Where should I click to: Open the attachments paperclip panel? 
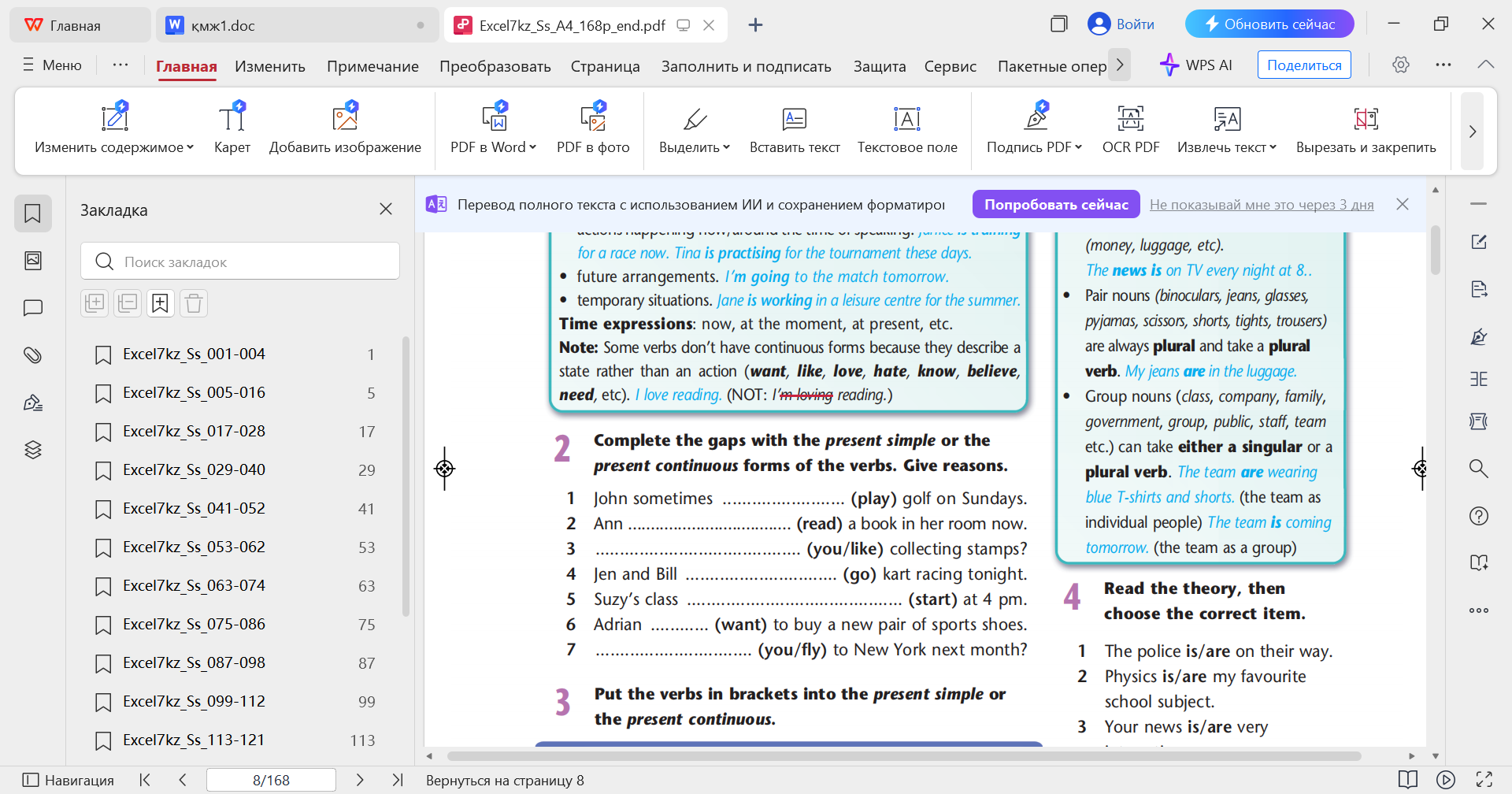point(33,355)
